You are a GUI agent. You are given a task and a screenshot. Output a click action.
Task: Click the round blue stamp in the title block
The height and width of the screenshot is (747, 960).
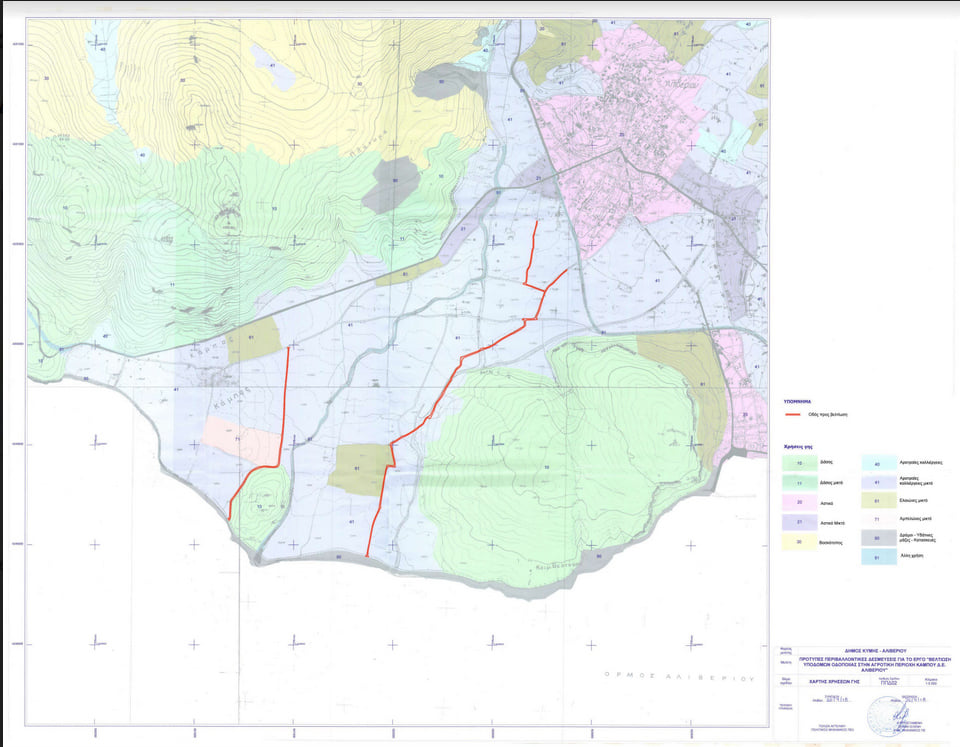tap(888, 716)
